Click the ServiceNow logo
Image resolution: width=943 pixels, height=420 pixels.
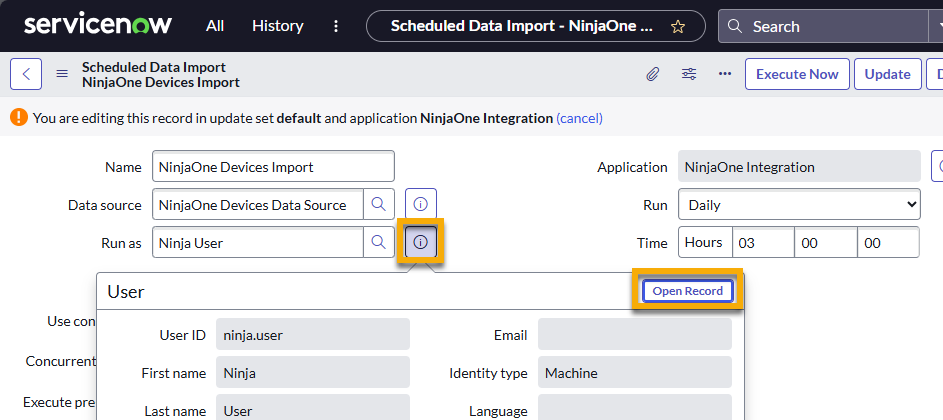pyautogui.click(x=97, y=25)
